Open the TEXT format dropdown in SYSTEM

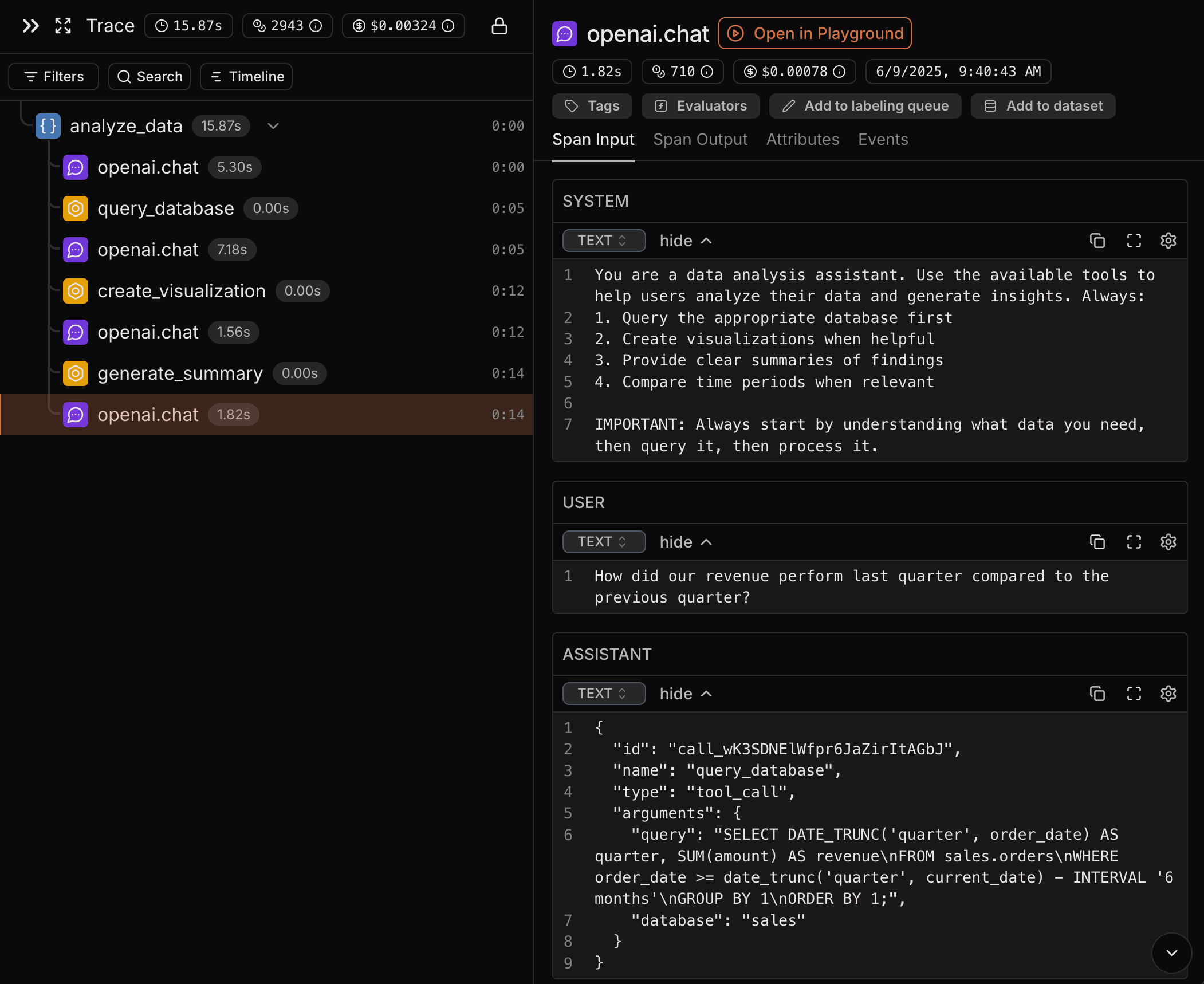point(604,241)
